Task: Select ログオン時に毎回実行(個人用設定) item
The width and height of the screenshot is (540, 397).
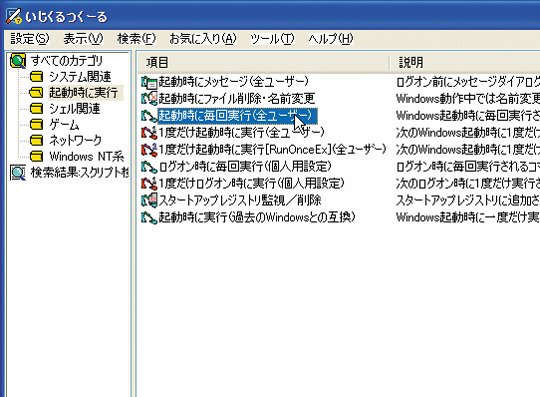Action: [x=245, y=166]
